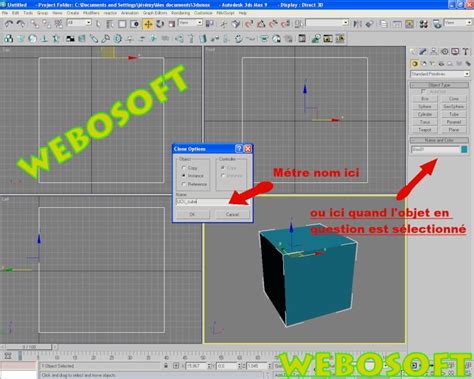This screenshot has width=474, height=379.
Task: Click the Pyramid primitive button
Action: [x=454, y=122]
